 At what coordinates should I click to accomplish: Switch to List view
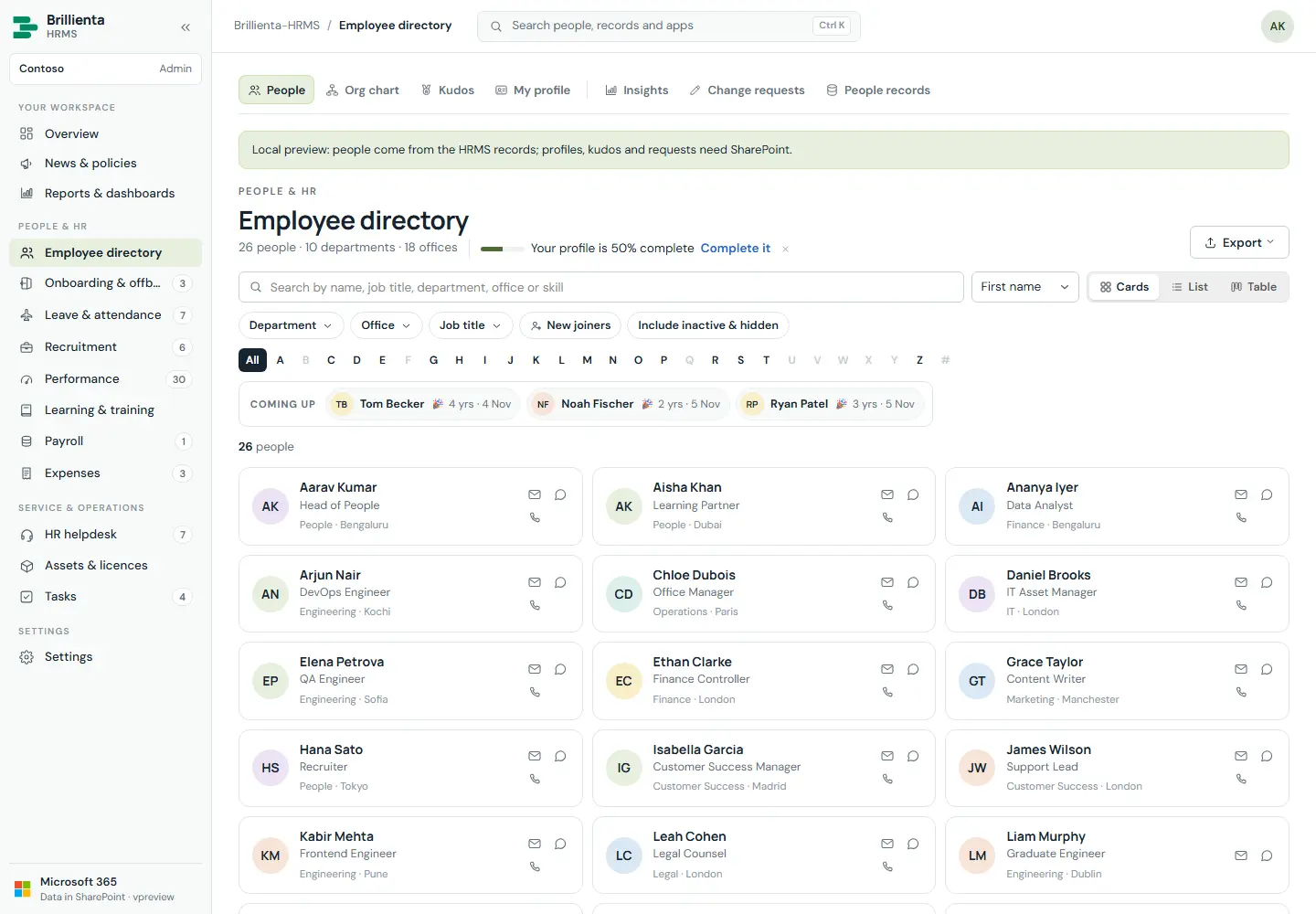point(1190,287)
